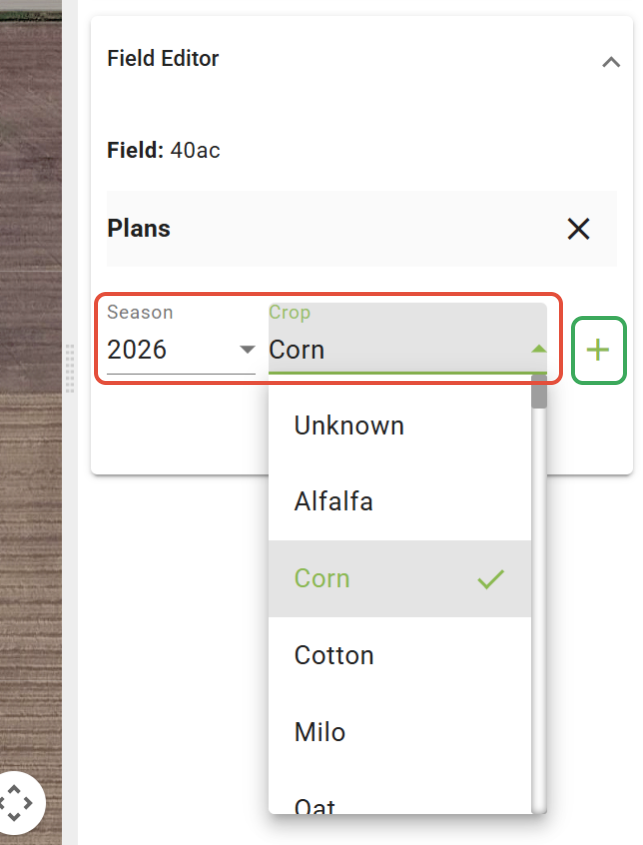Click the satellite field map imagery
Viewport: 643px width, 845px height.
[30, 400]
